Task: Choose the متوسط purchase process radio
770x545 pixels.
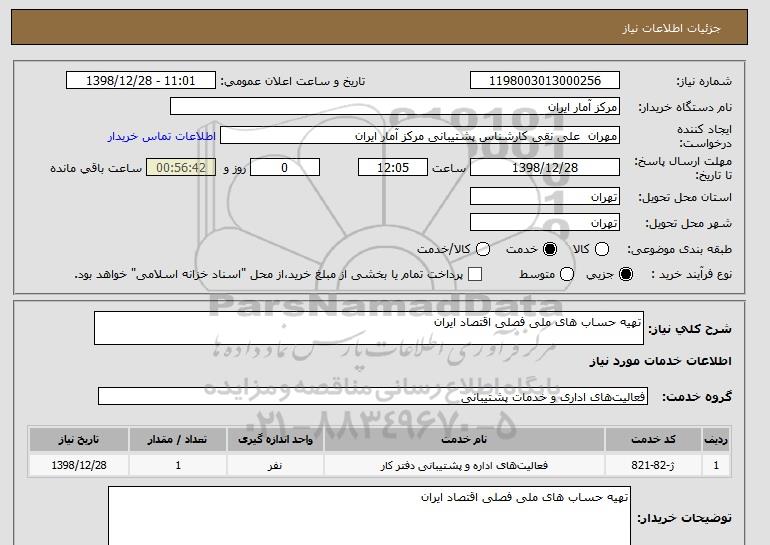Action: pos(567,274)
